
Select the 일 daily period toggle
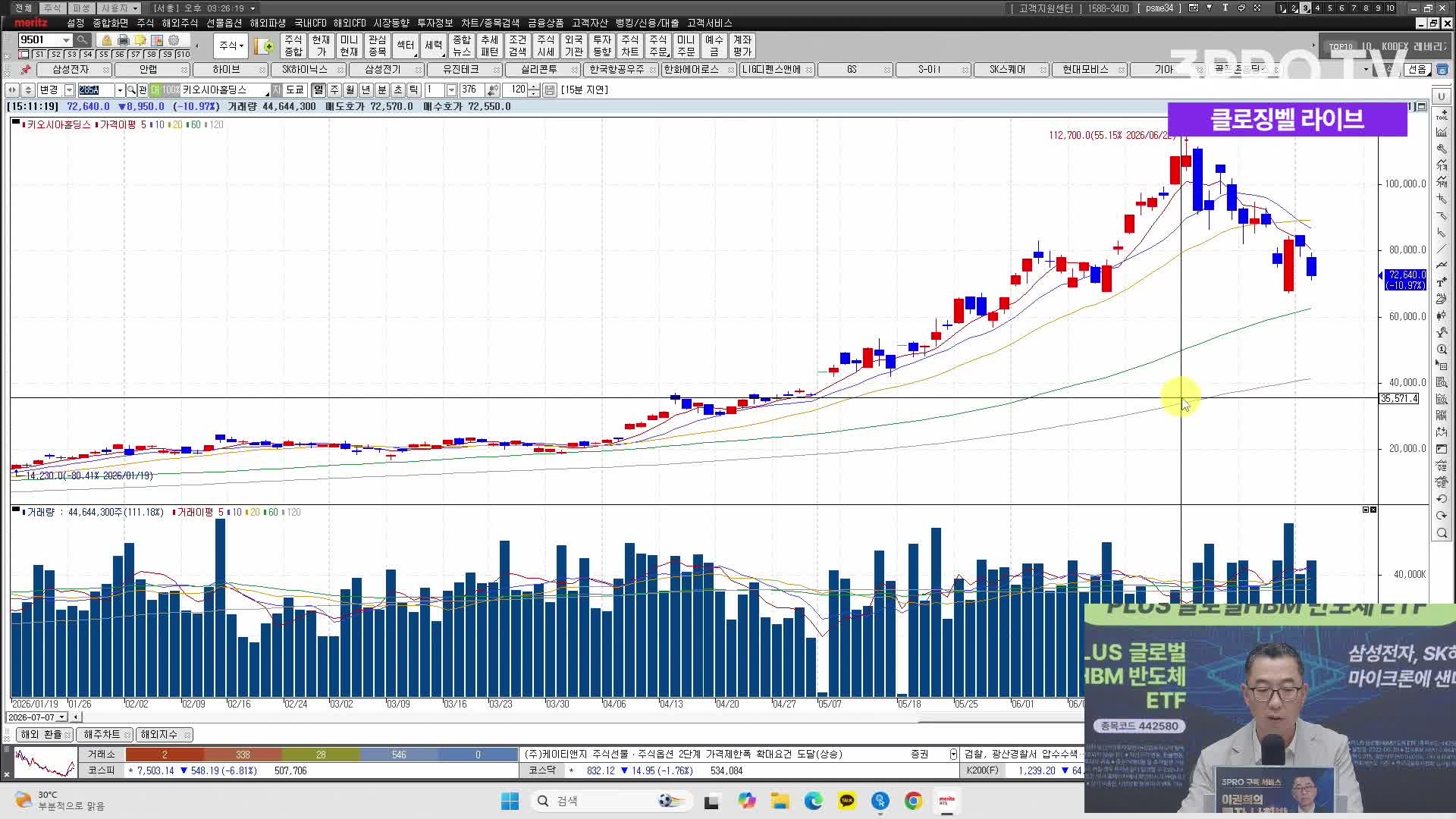(x=318, y=89)
